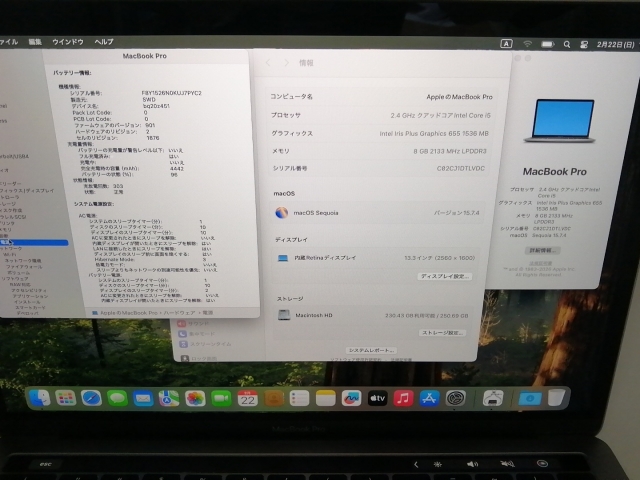Click the System Information chip icon in the Dock
Image resolution: width=640 pixels, height=480 pixels.
point(493,398)
